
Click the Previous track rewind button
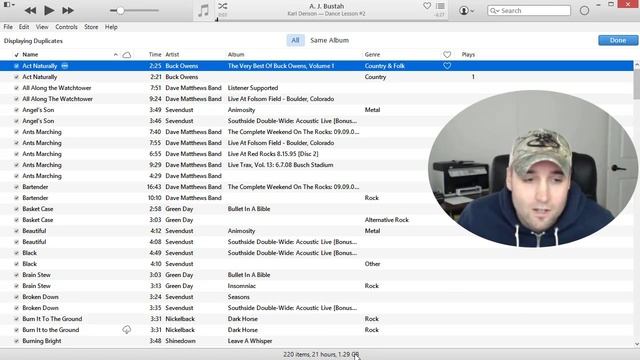[30, 10]
